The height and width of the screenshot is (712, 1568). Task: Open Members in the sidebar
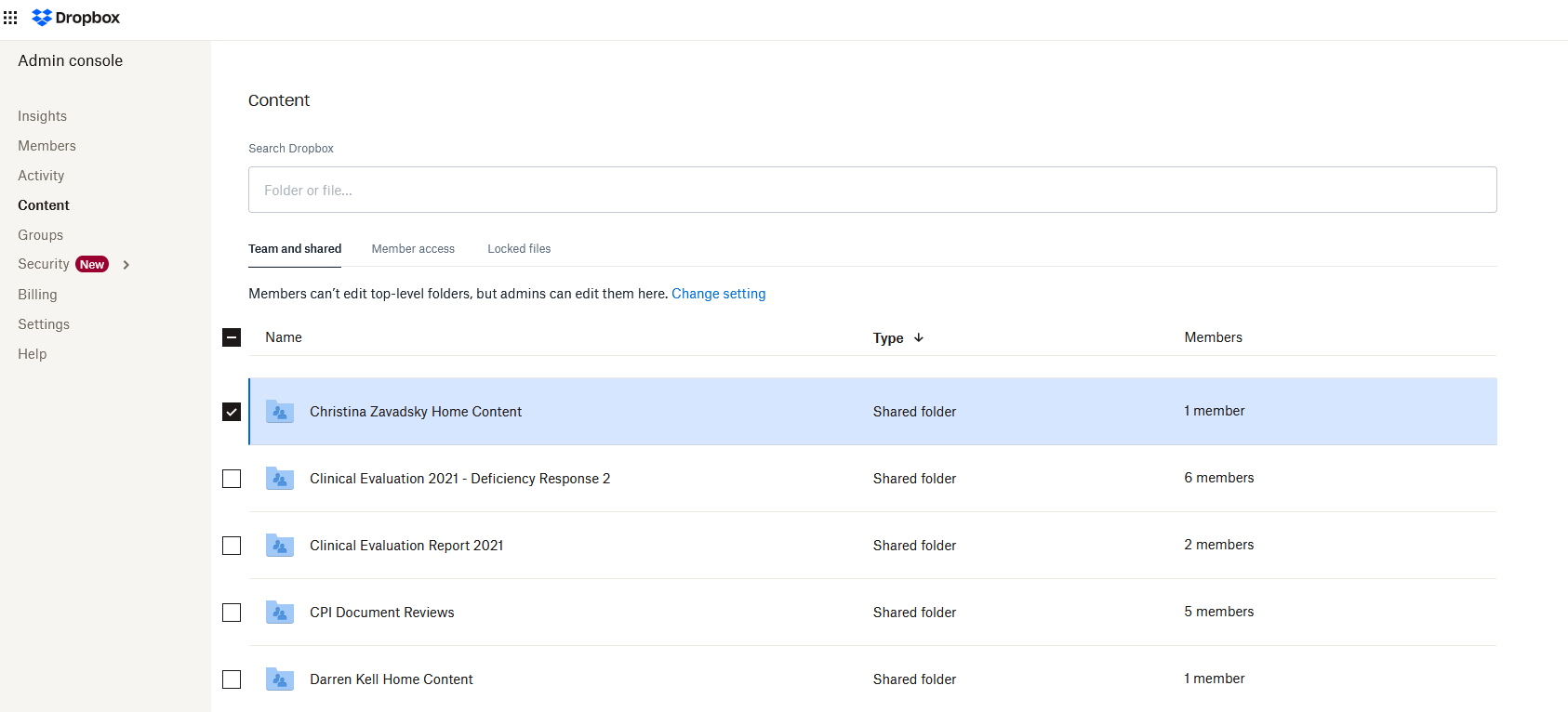(x=47, y=146)
